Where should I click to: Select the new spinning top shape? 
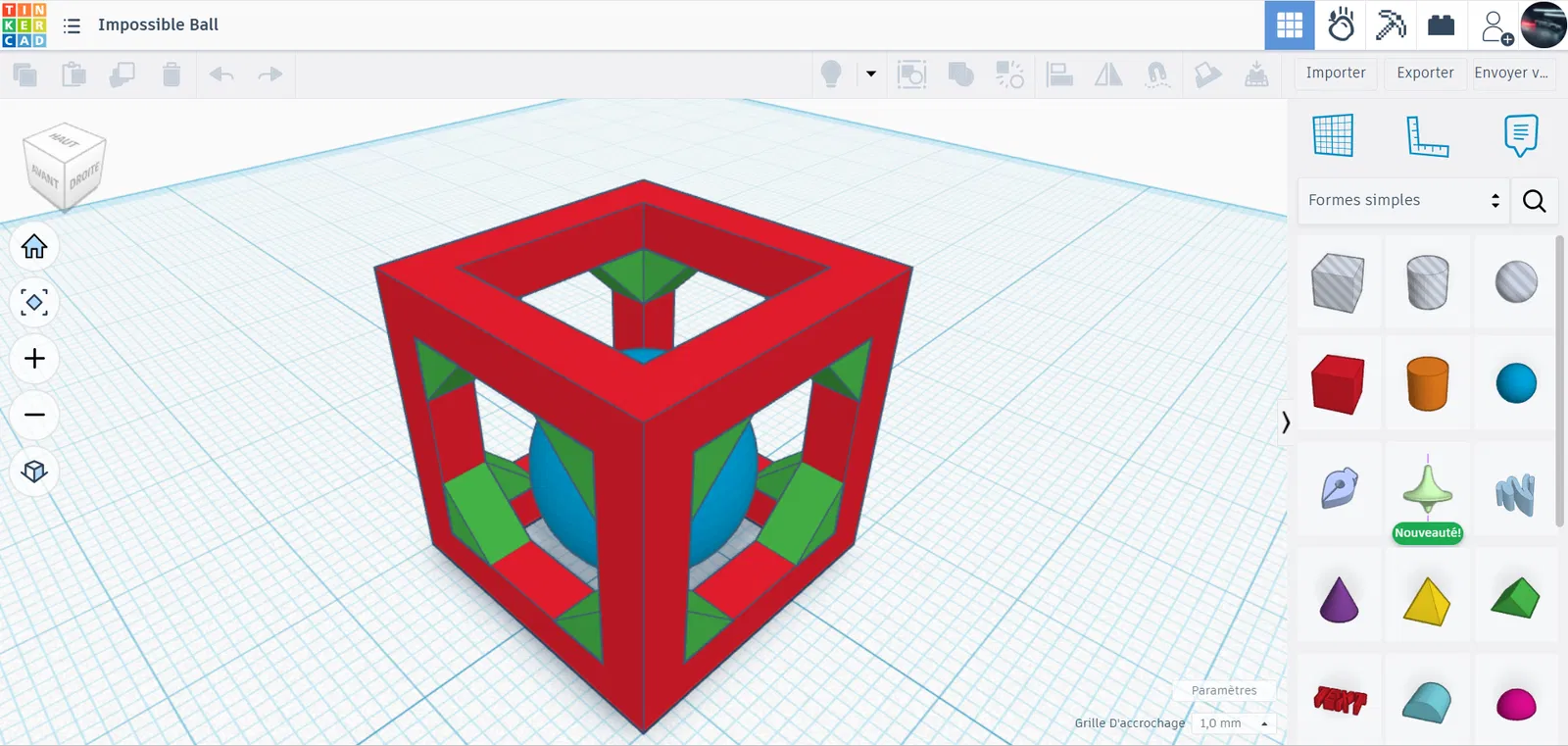(x=1428, y=488)
